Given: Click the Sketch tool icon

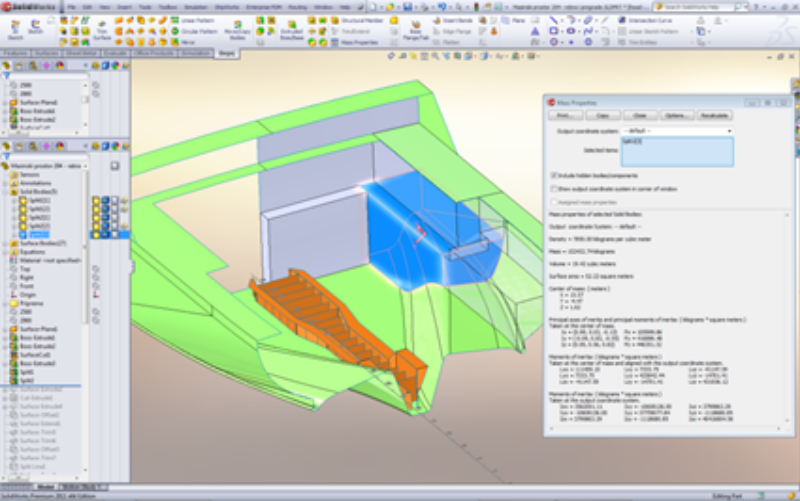Looking at the screenshot, I should coord(37,27).
